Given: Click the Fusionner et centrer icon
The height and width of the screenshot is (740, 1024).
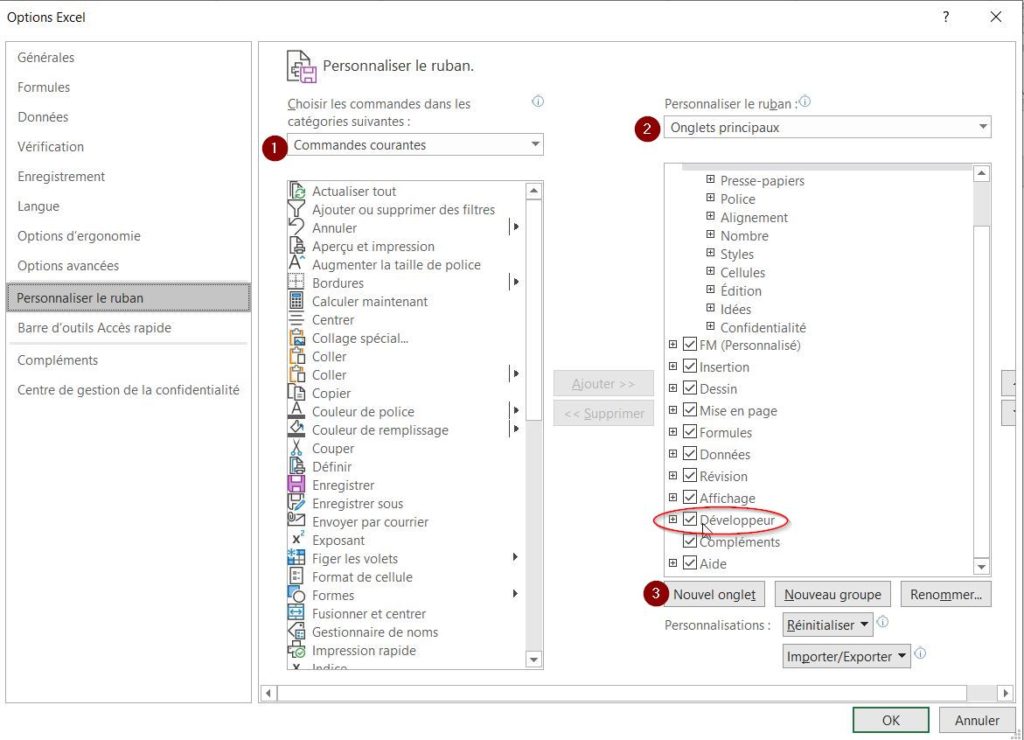Looking at the screenshot, I should 296,613.
